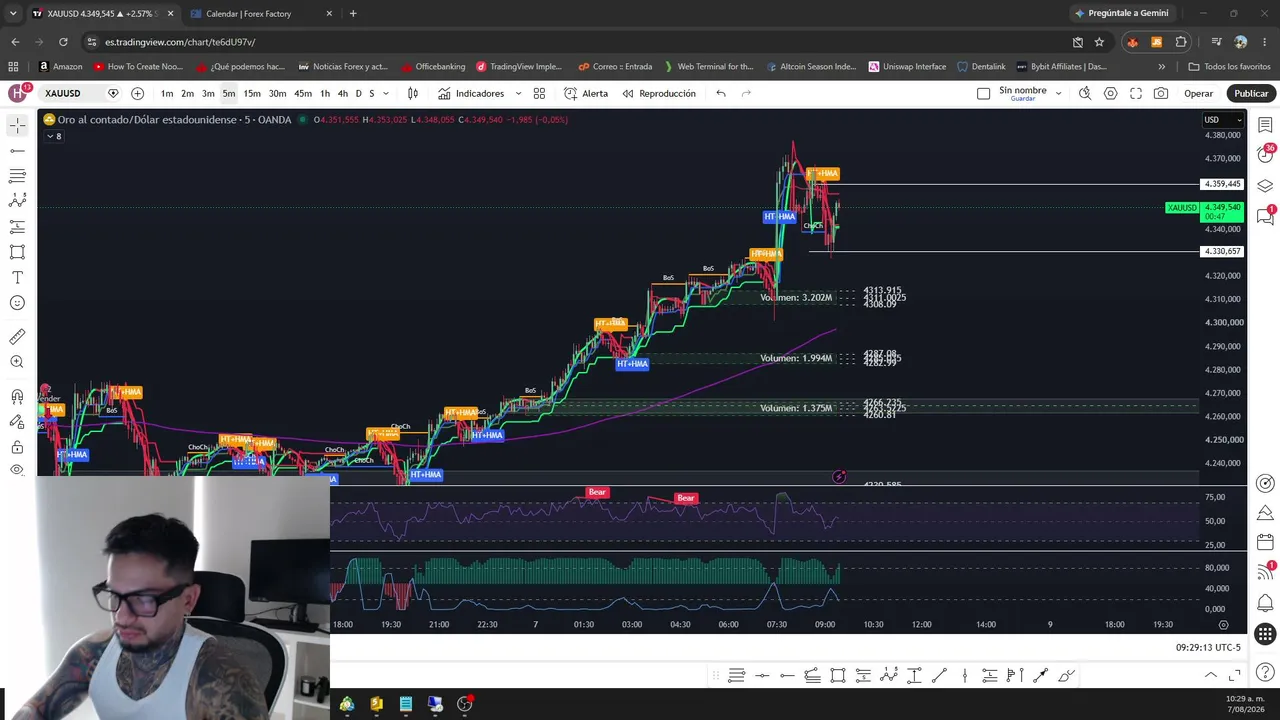Viewport: 1280px width, 720px height.
Task: Toggle the layout select square
Action: pos(983,93)
